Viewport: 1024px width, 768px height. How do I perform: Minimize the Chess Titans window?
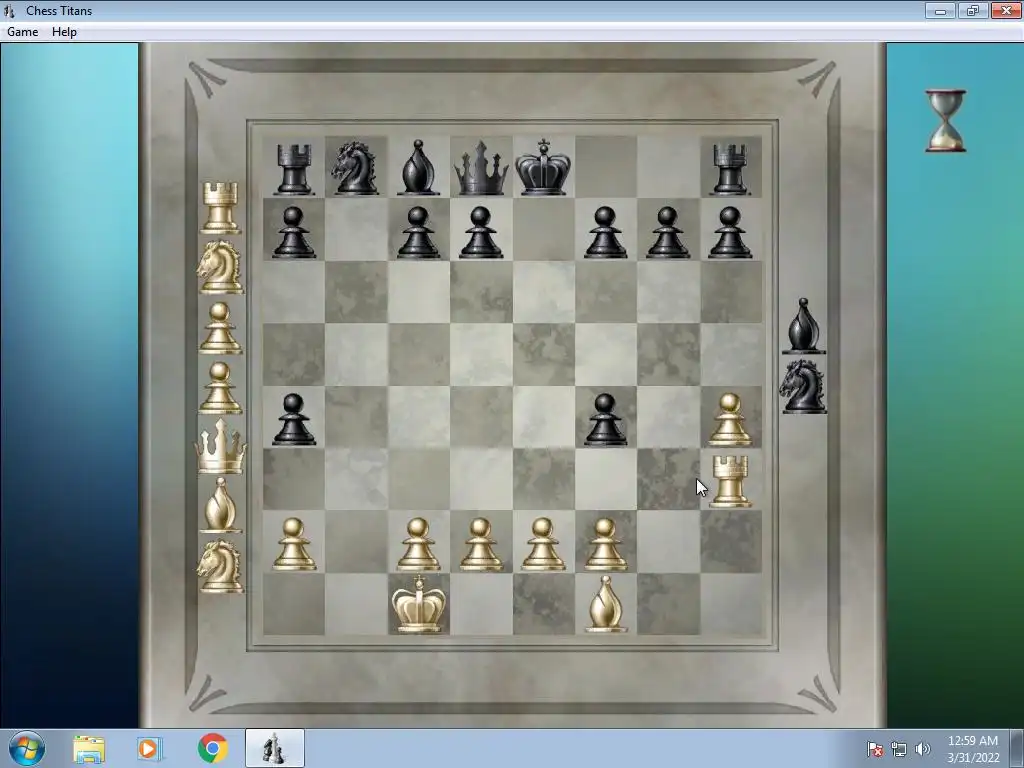[x=940, y=10]
